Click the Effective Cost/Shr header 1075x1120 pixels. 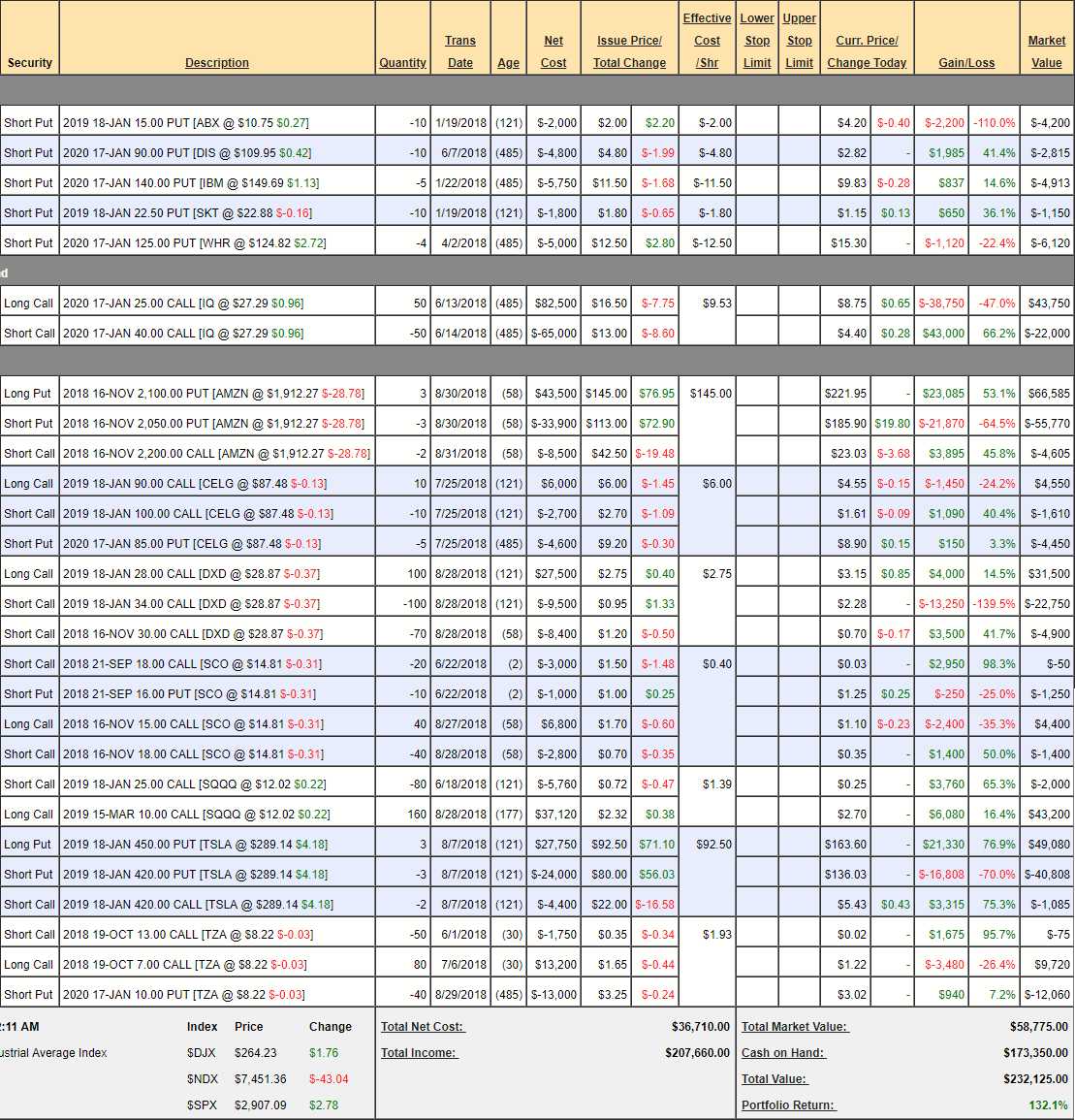tap(707, 41)
